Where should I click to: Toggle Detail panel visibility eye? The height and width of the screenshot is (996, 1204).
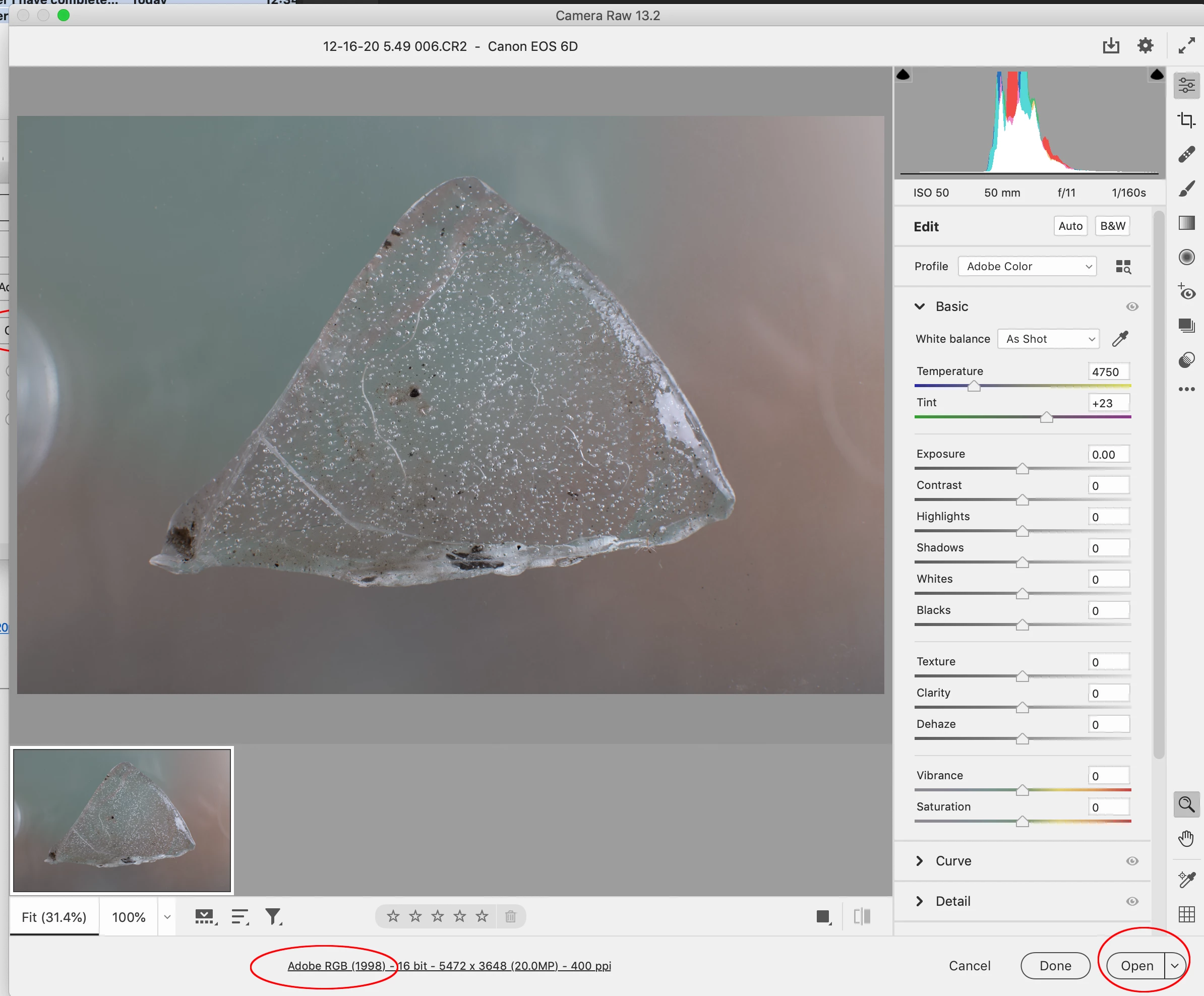point(1132,901)
